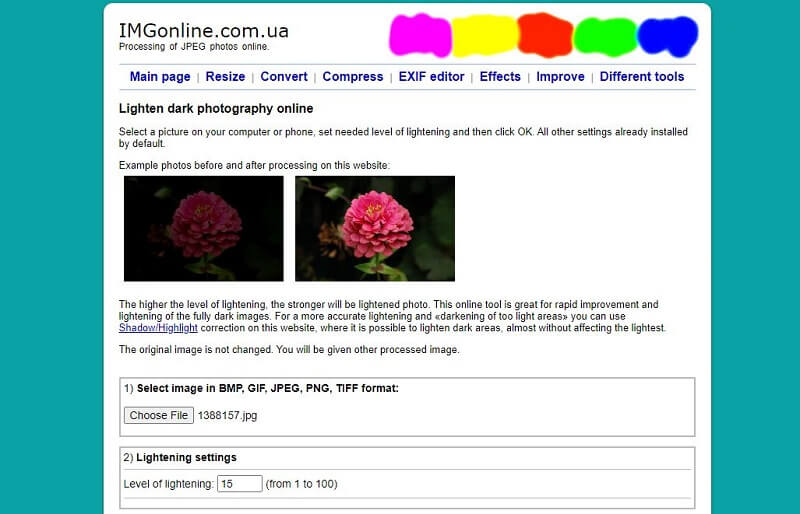Follow the Shadow/Highlight link
This screenshot has height=514, width=800.
coord(158,328)
